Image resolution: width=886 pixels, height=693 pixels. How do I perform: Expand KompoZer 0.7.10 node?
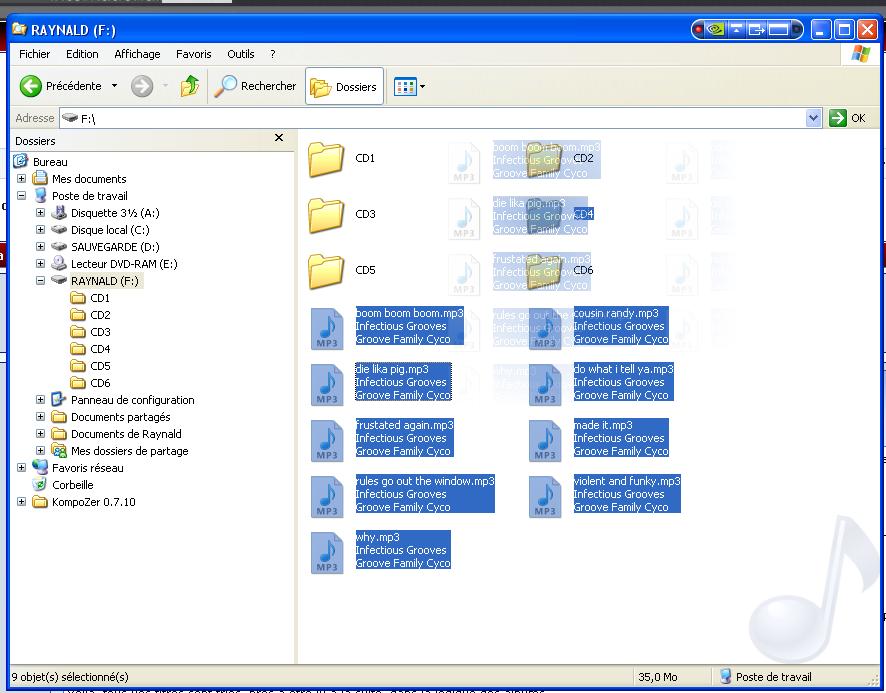(x=21, y=501)
